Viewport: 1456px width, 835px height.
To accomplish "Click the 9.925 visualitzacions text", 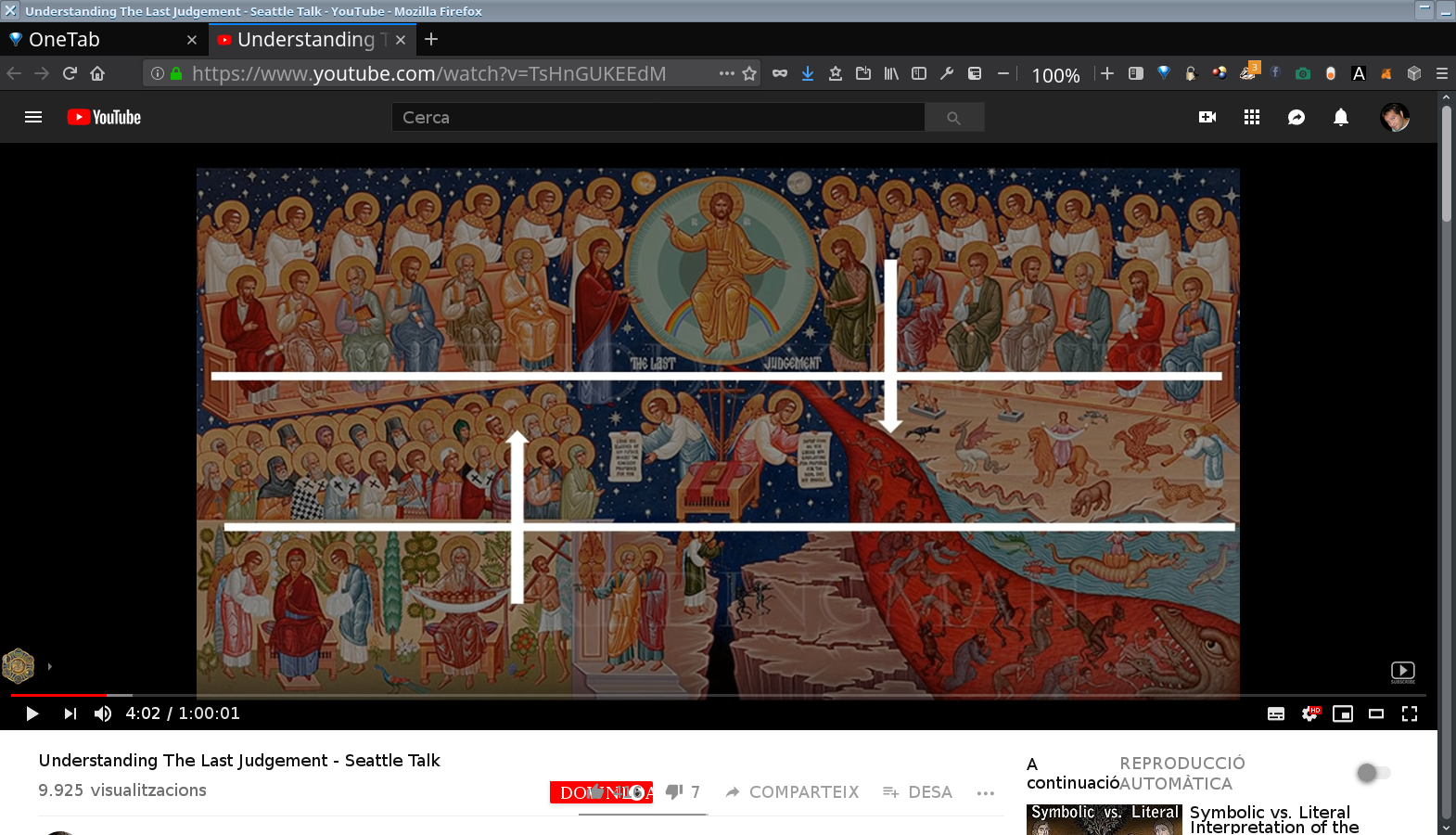I will tap(122, 790).
